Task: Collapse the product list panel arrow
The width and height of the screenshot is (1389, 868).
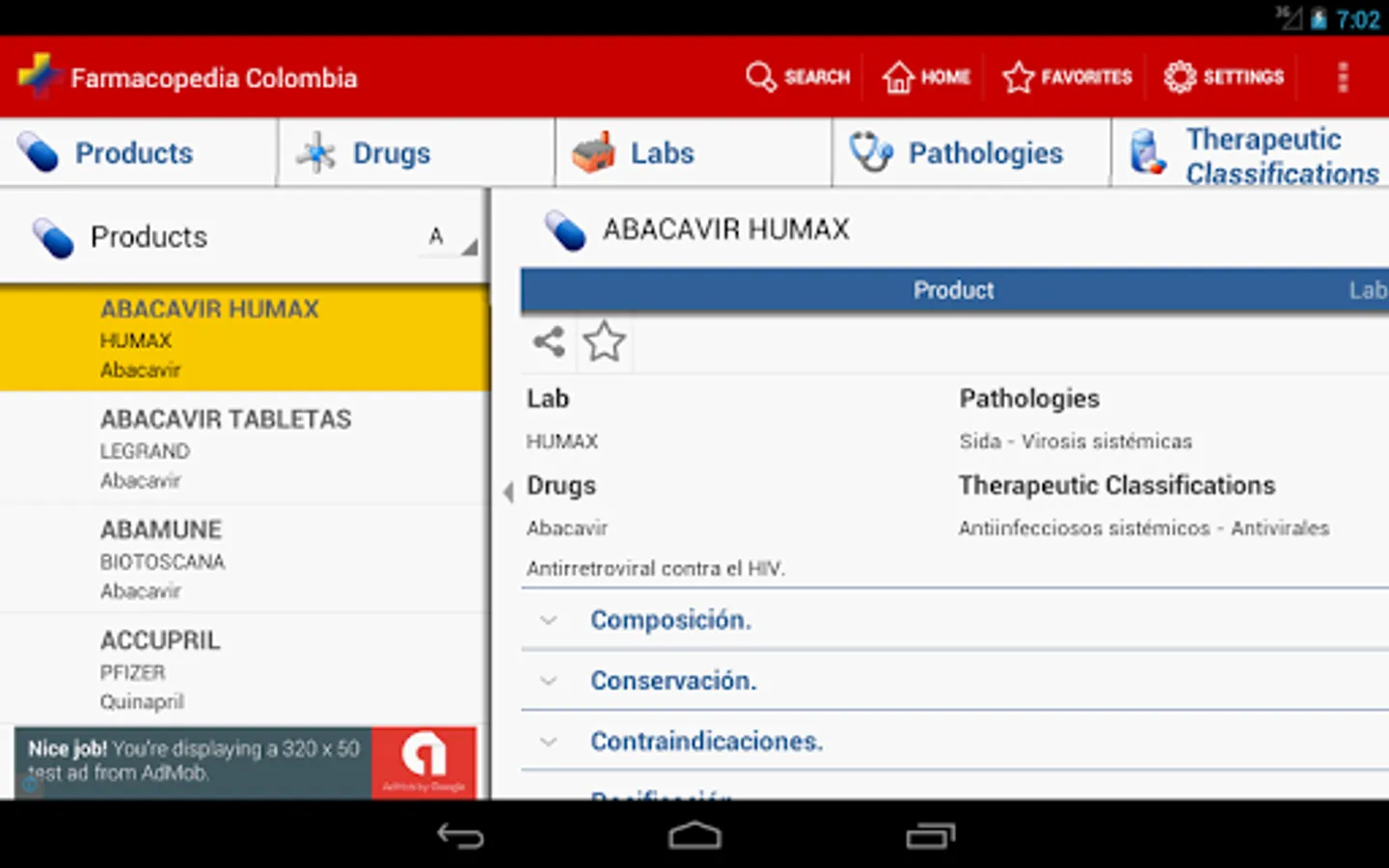Action: 508,492
